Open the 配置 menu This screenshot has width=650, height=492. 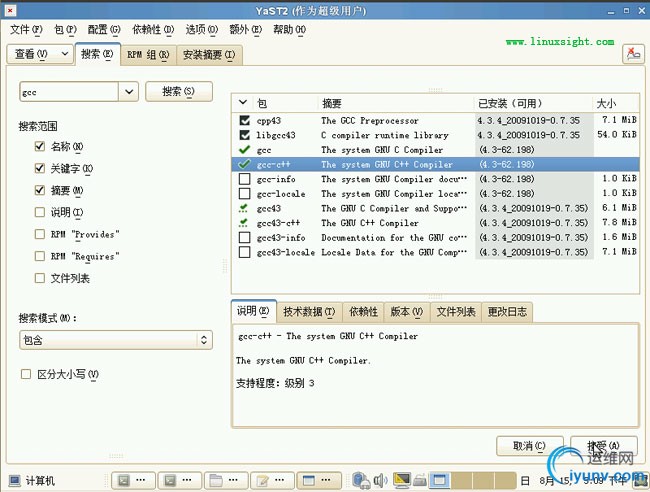click(x=104, y=29)
